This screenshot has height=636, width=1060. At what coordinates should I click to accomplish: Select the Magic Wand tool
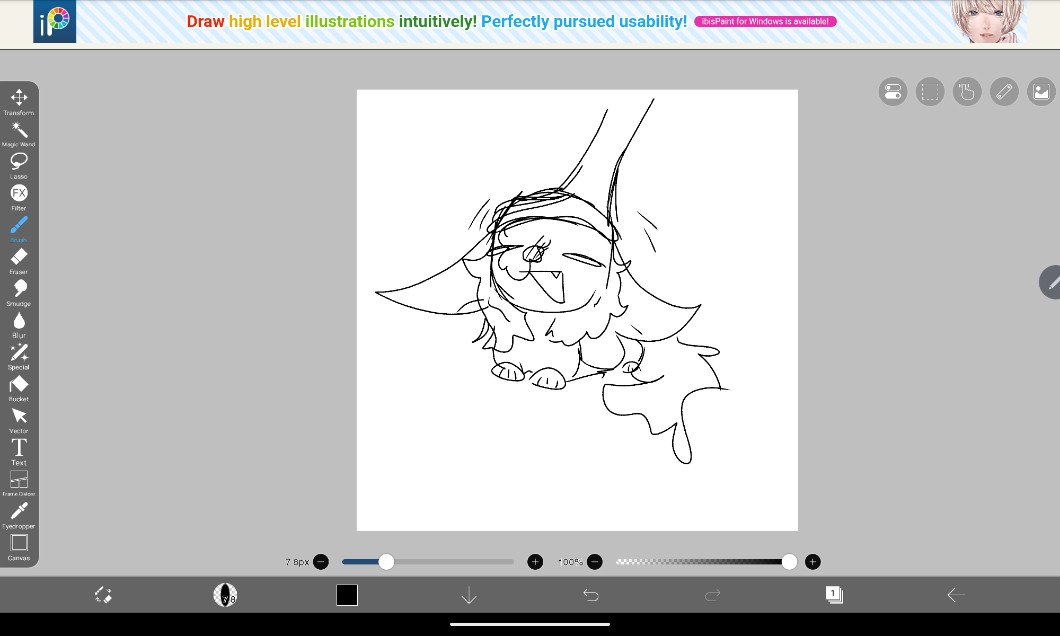point(18,130)
